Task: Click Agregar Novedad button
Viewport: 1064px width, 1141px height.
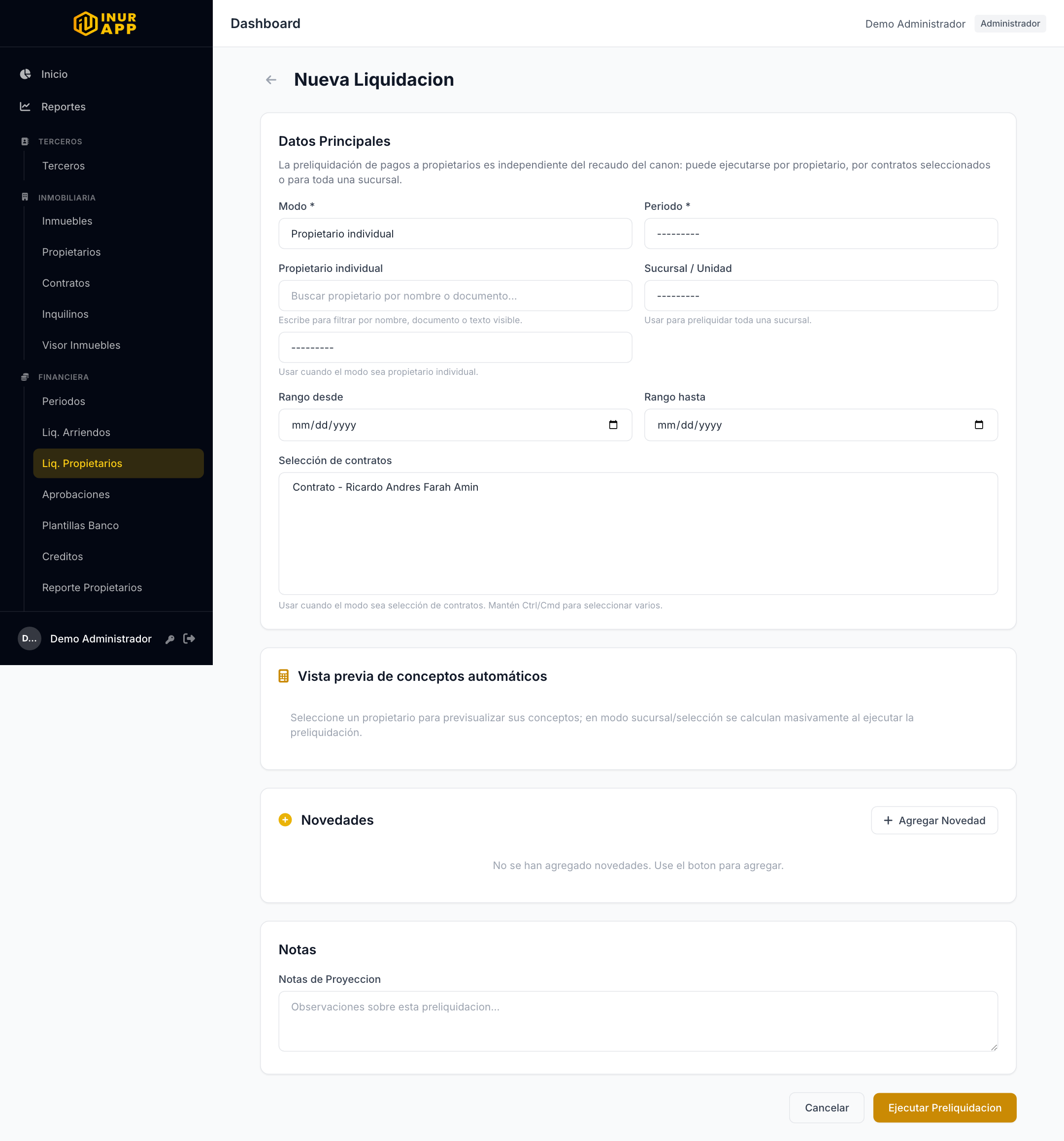Action: tap(934, 820)
